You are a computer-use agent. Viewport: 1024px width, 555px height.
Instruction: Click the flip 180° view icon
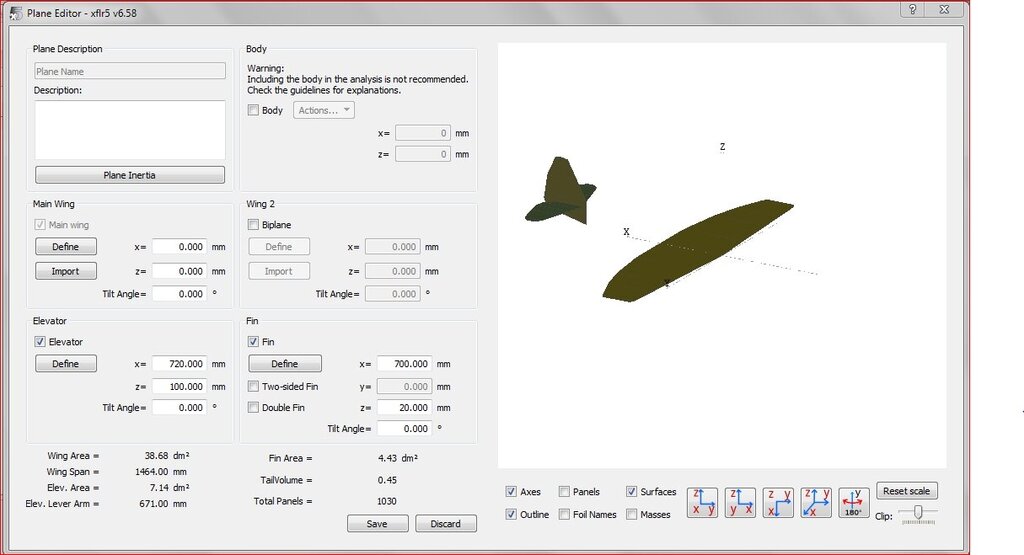(853, 502)
